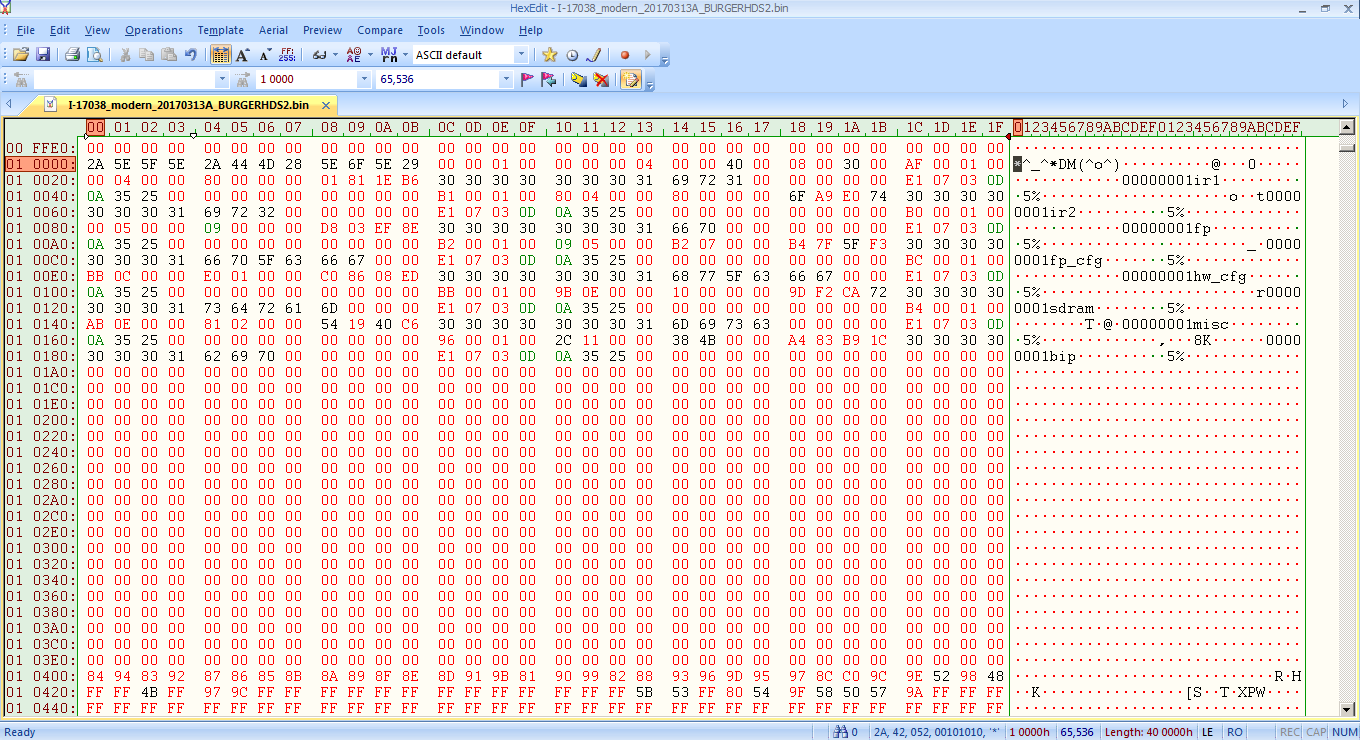The height and width of the screenshot is (740, 1360).
Task: Expand character set icon dropdown arrow
Action: click(369, 55)
